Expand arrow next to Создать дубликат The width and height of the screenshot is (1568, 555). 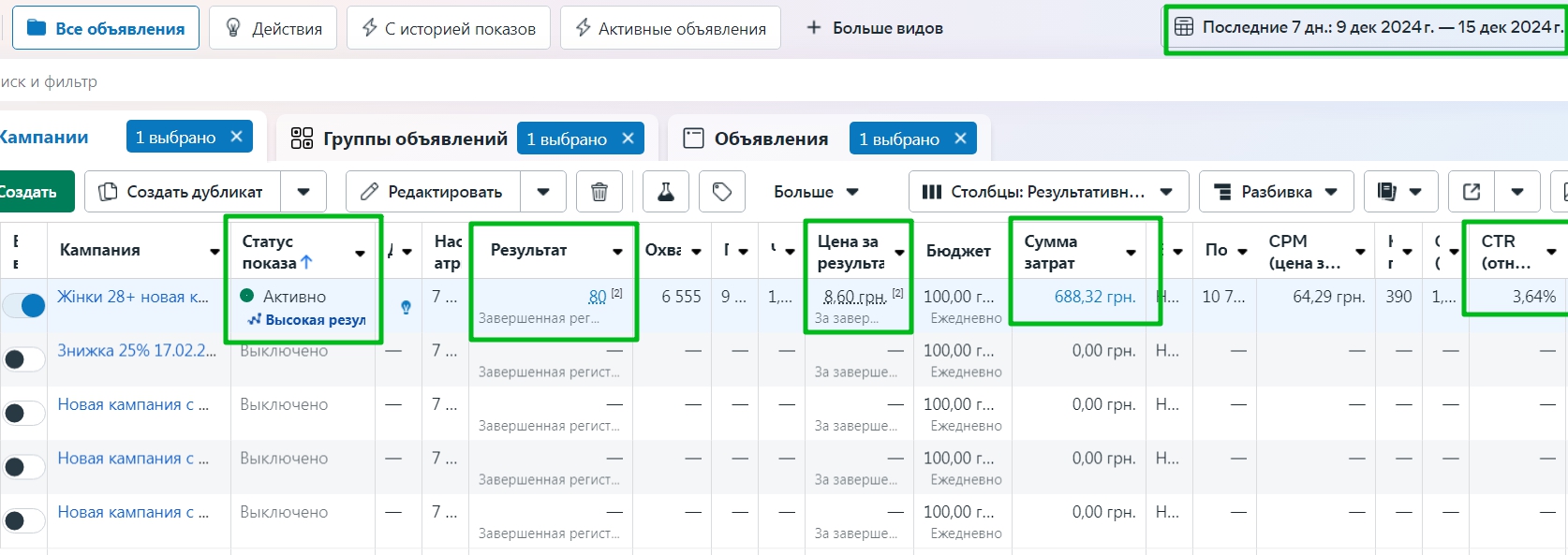coord(303,192)
